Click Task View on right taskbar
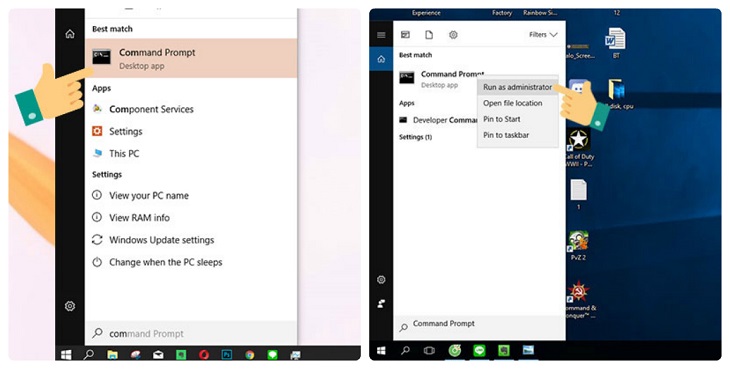Viewport: 730px width, 369px height. click(x=429, y=350)
